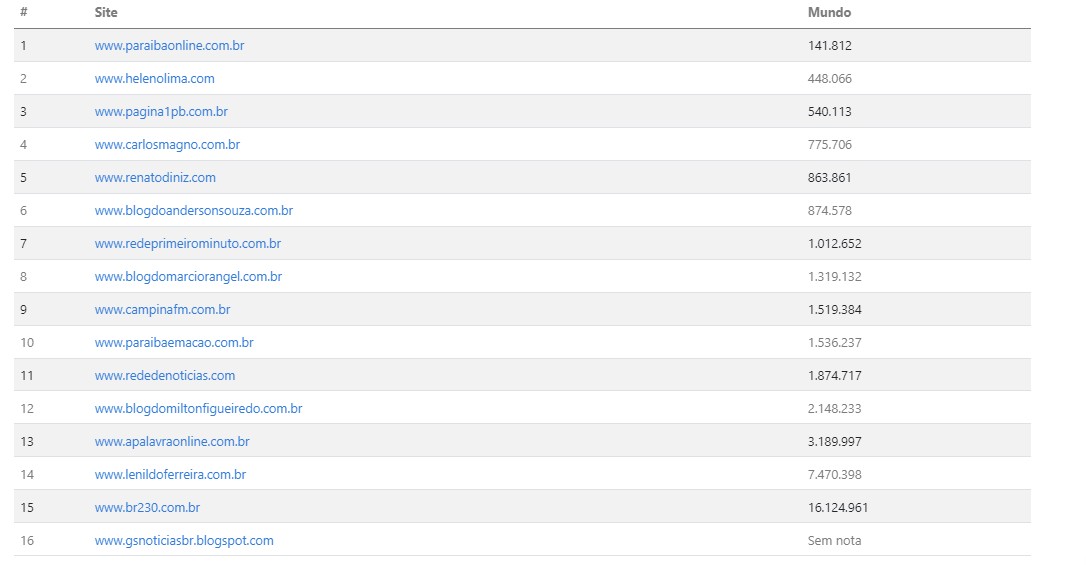Click the Site column header

(x=106, y=12)
